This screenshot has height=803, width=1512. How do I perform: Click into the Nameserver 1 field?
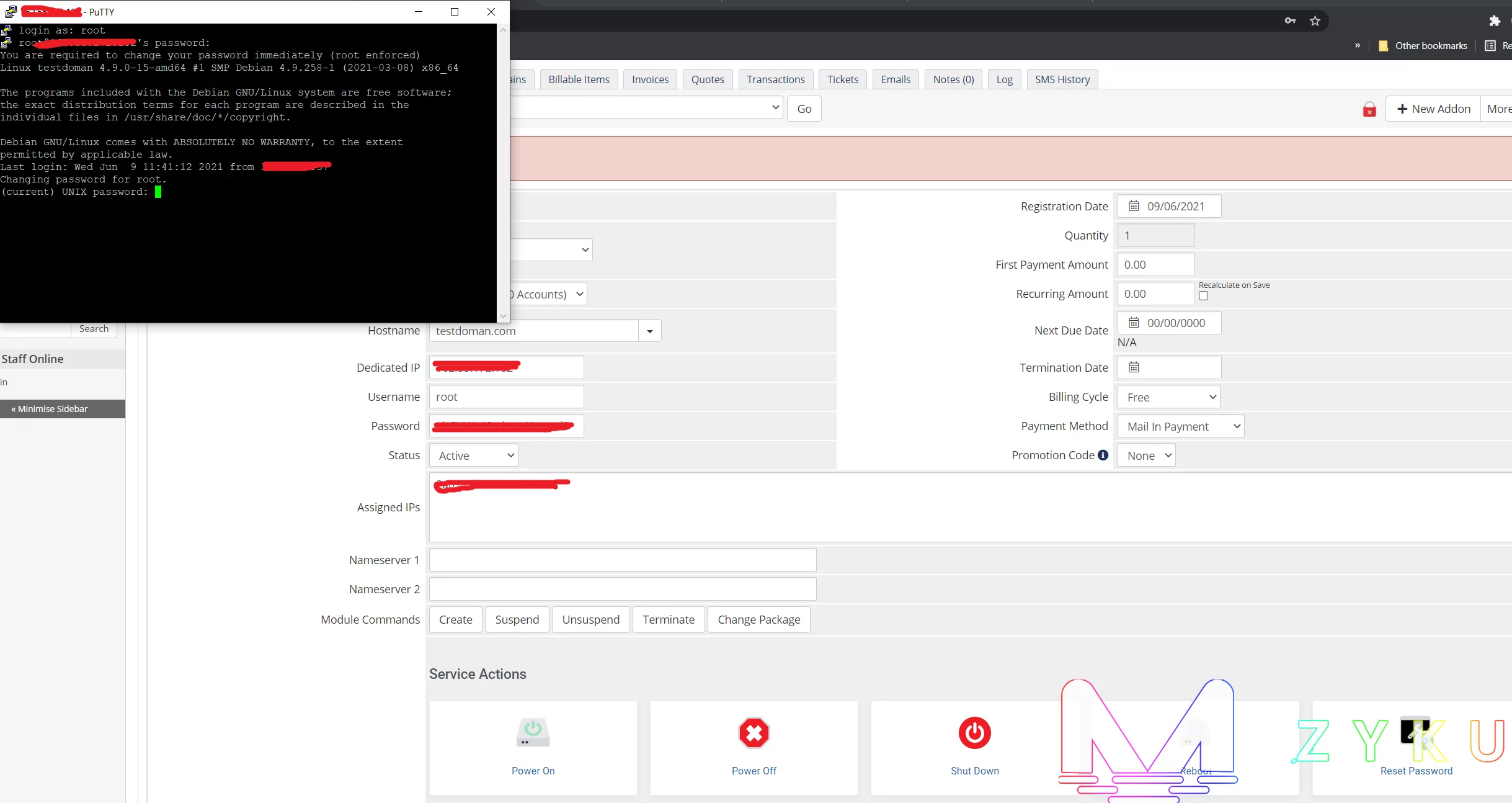click(x=622, y=560)
